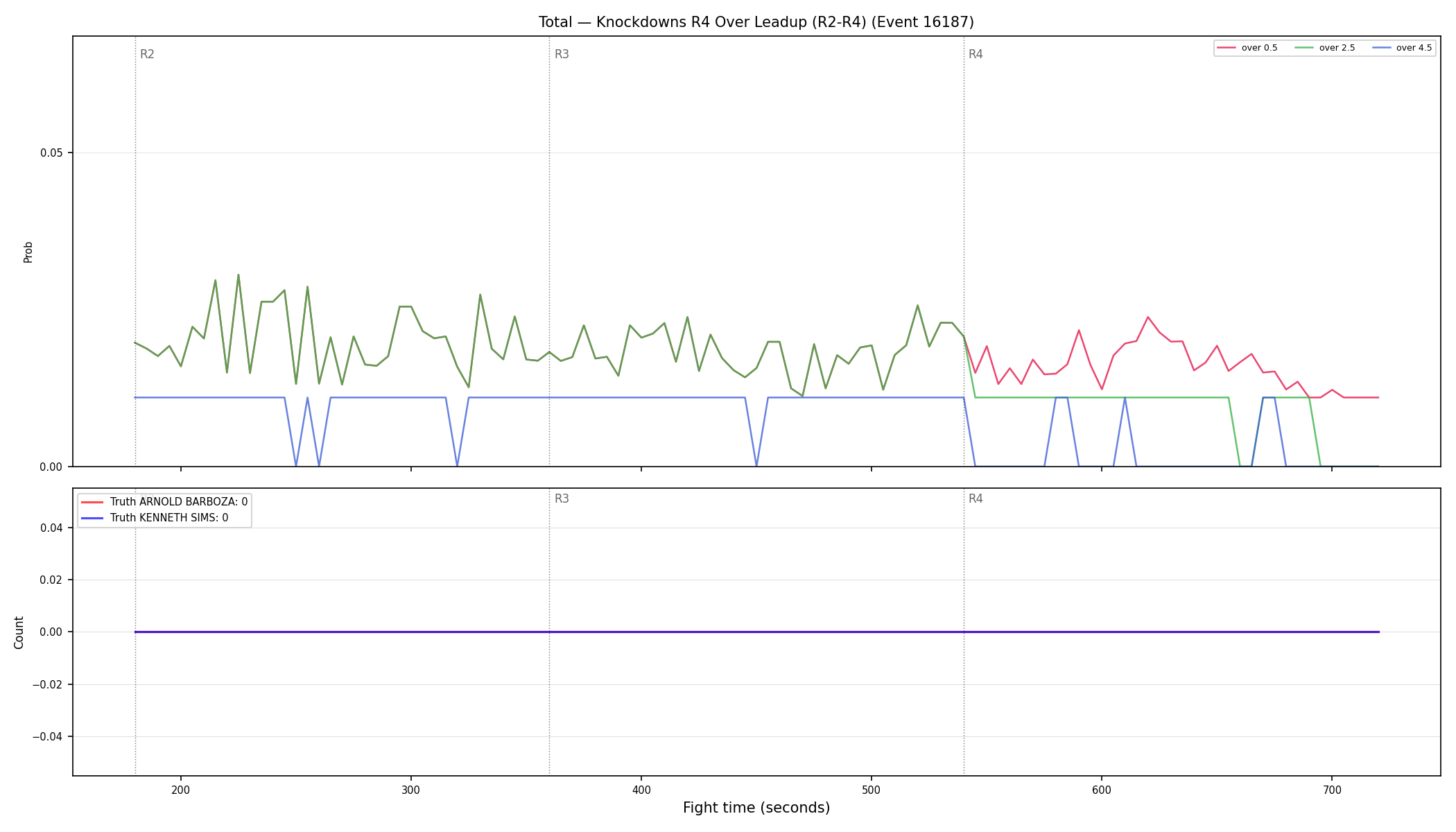Click the R3 round marker label in top plot
Screen dimensions: 1456x832
tap(562, 54)
